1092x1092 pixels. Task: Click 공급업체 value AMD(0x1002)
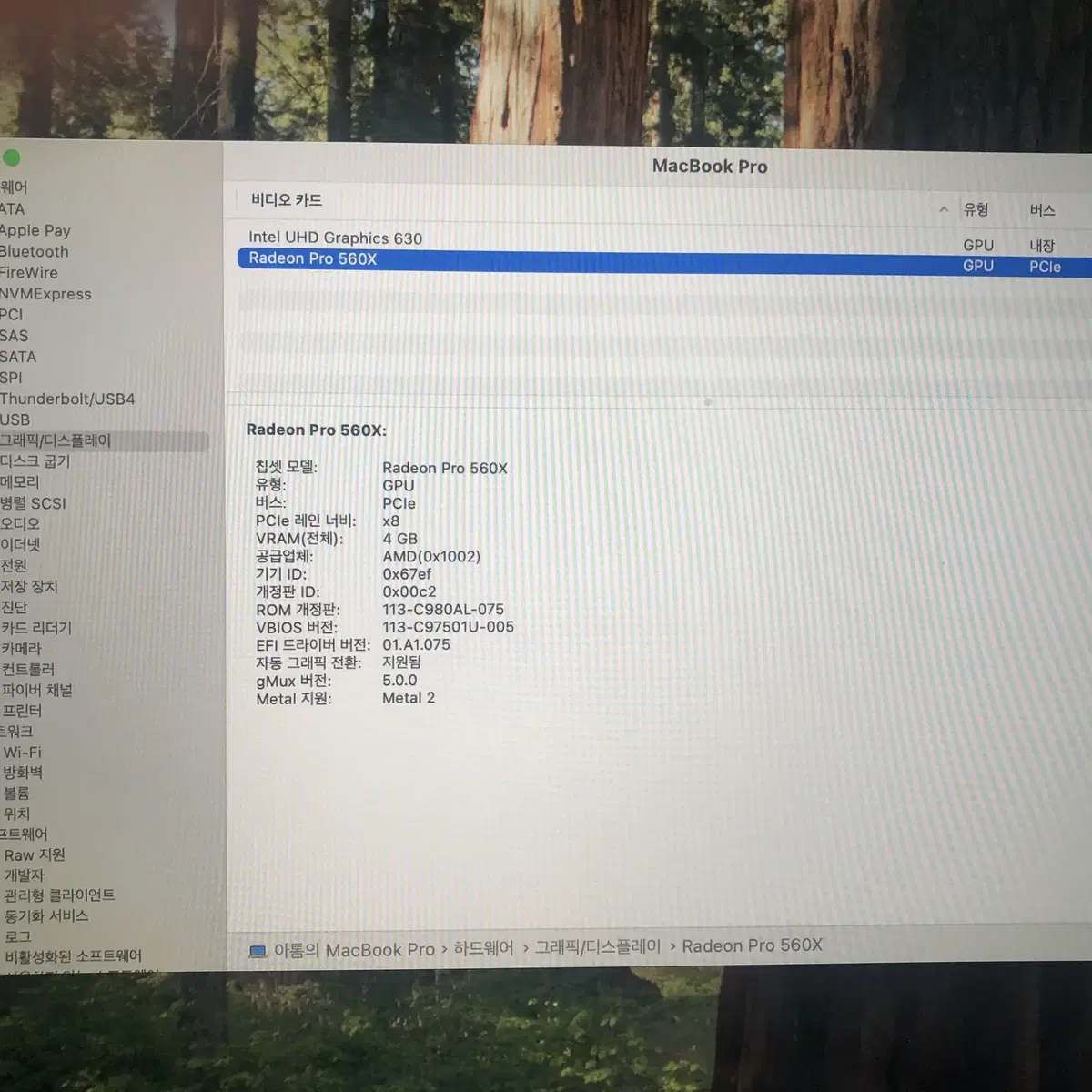click(x=431, y=556)
